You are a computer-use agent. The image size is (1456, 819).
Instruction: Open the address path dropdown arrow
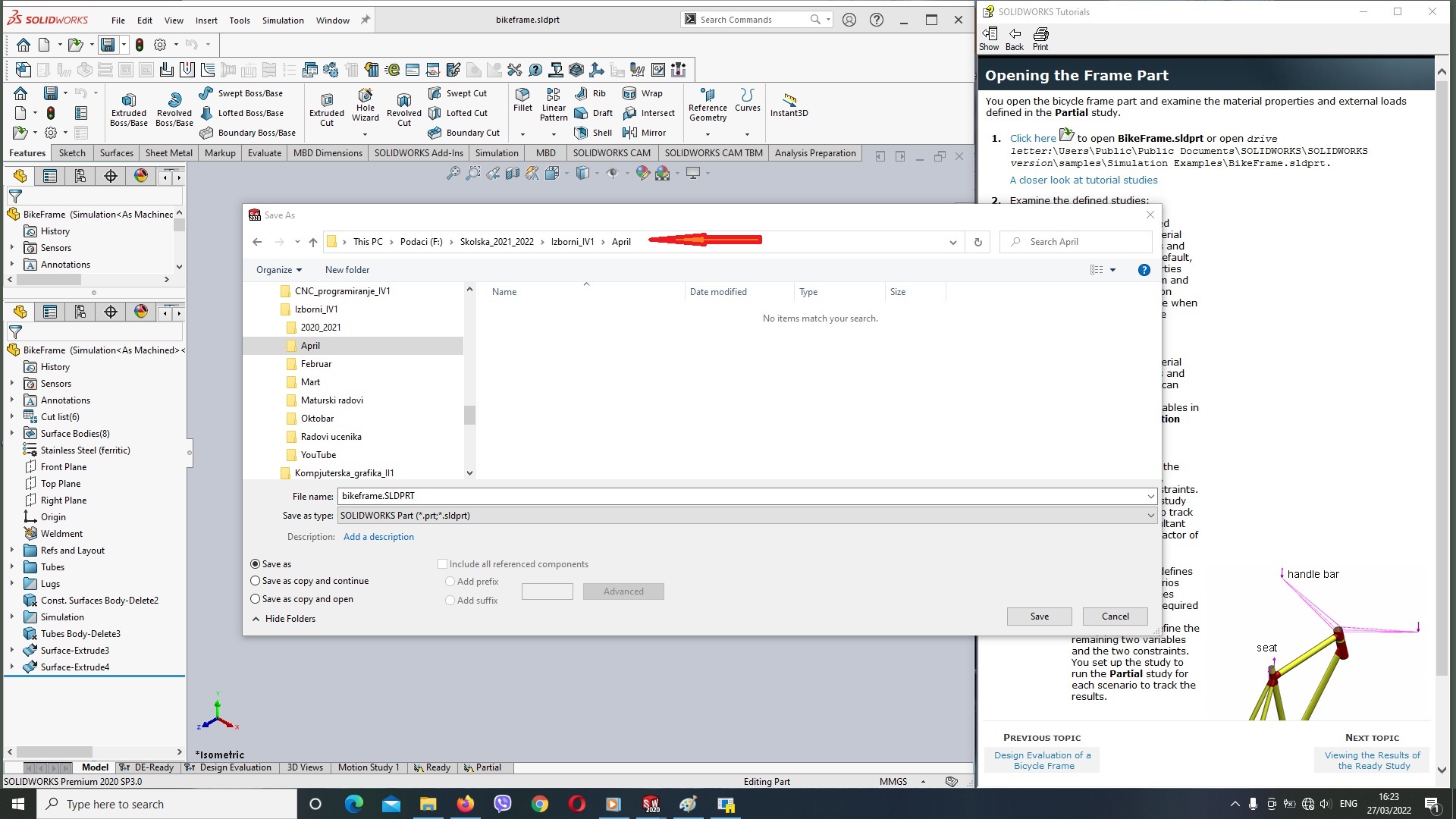pyautogui.click(x=952, y=242)
